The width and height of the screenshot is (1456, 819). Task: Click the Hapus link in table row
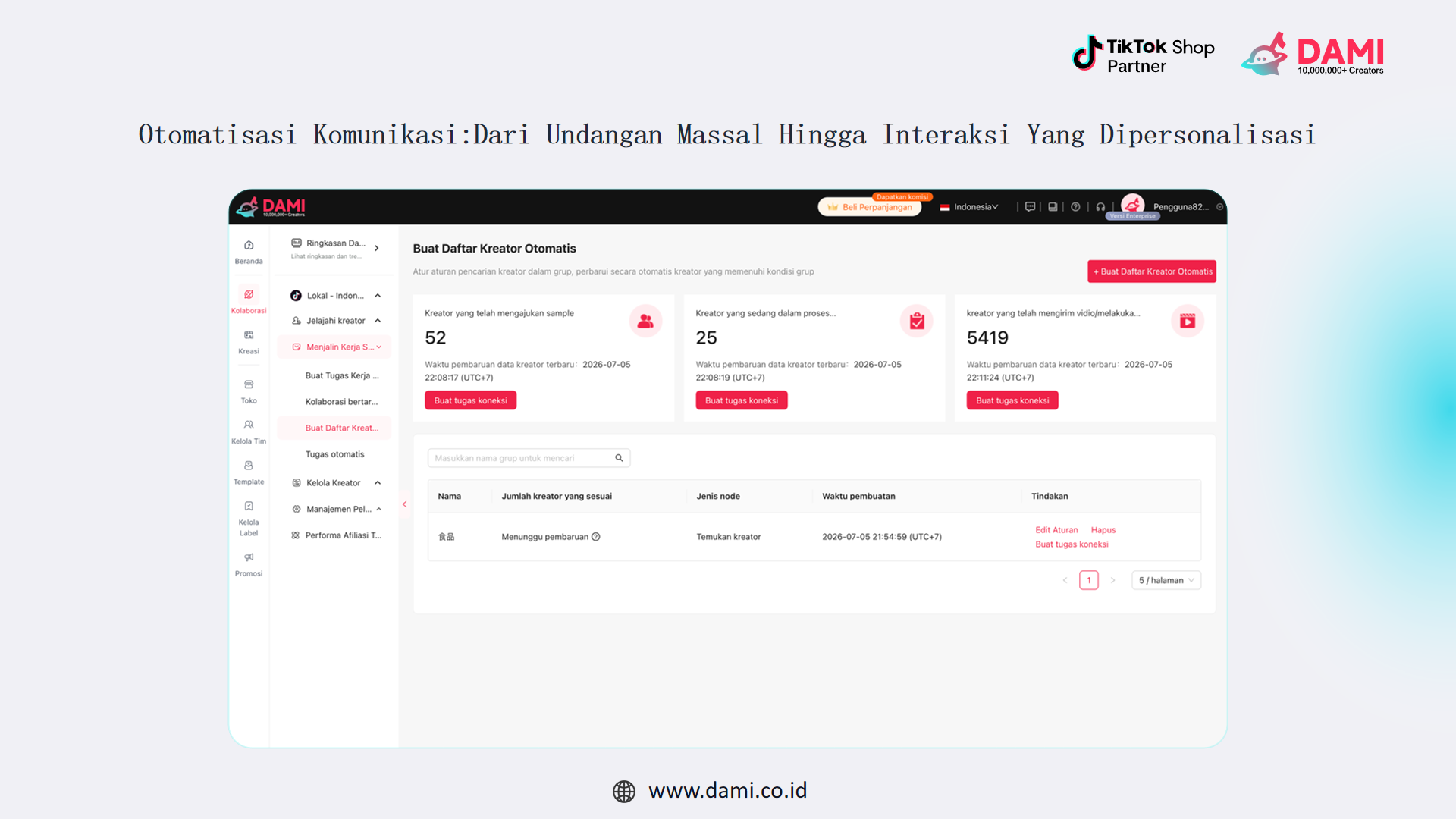[x=1103, y=530]
